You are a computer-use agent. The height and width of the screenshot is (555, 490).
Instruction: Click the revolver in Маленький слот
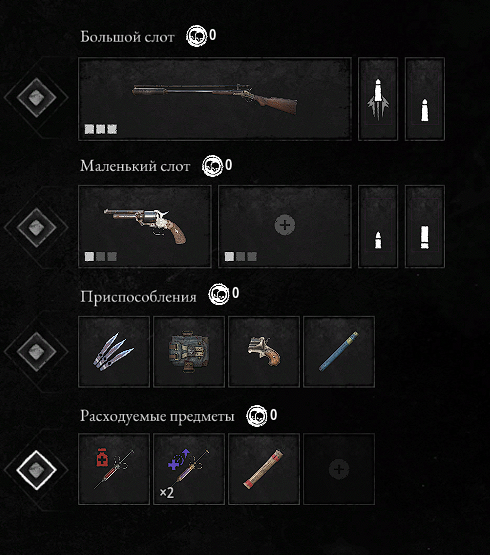145,226
